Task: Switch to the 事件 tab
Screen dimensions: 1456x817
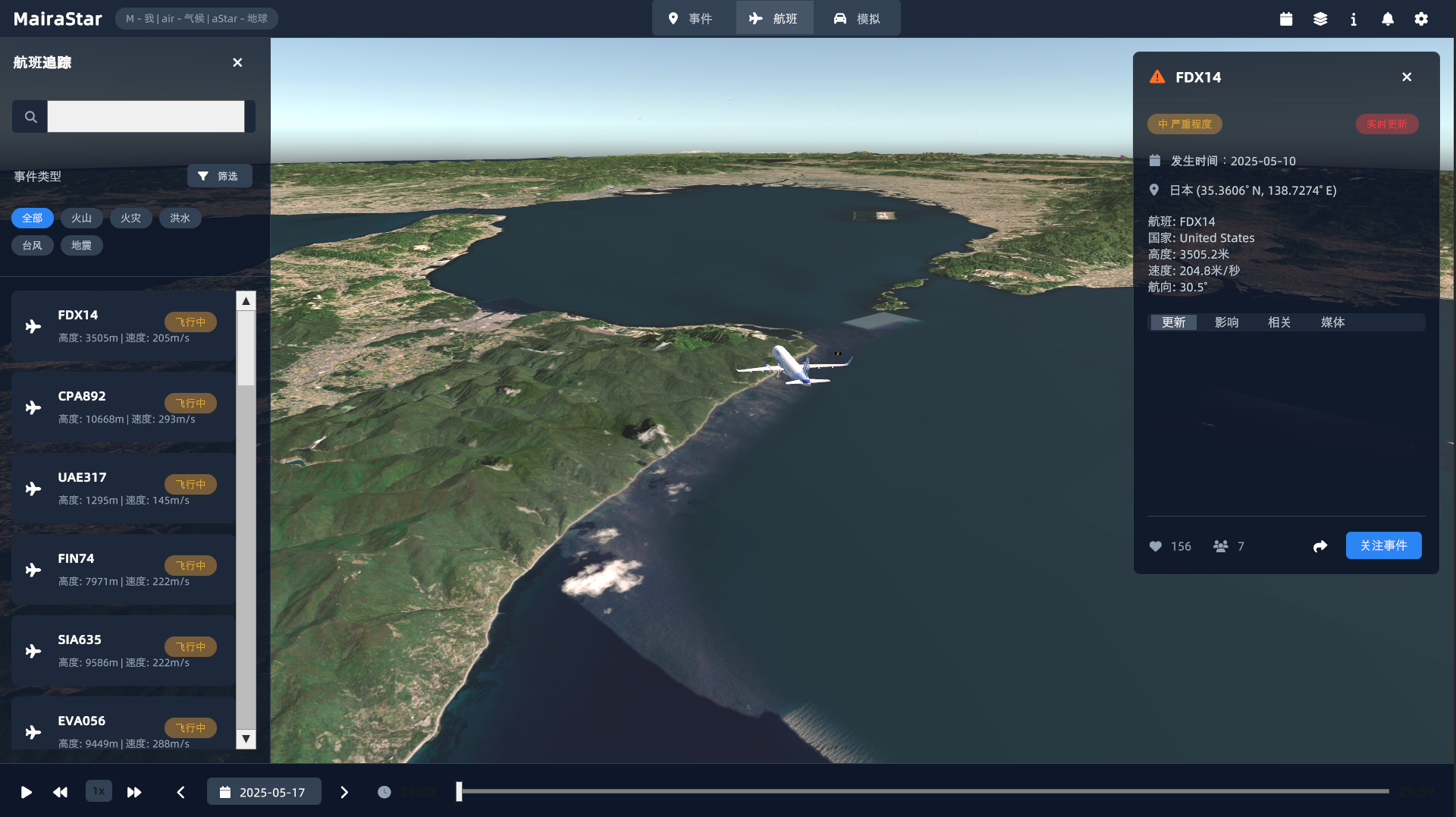Action: coord(690,18)
